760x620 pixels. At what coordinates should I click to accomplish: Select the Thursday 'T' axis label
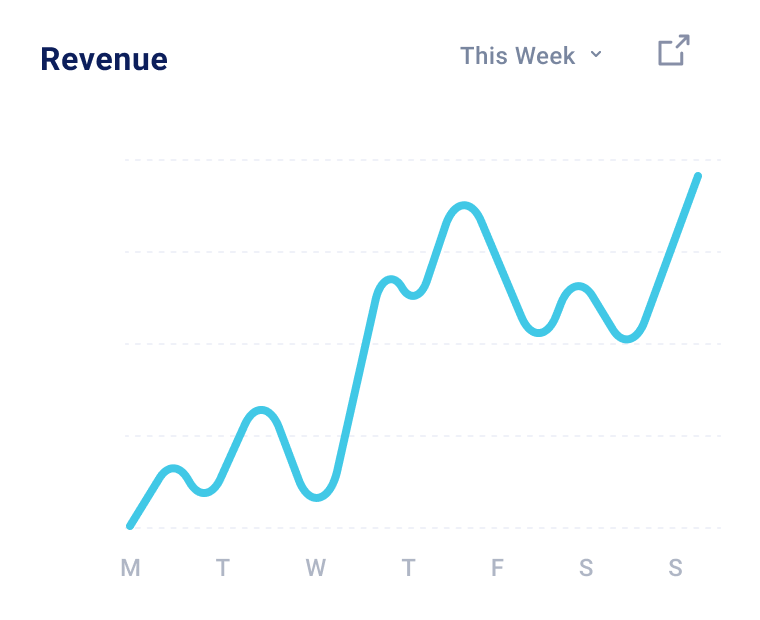(408, 569)
